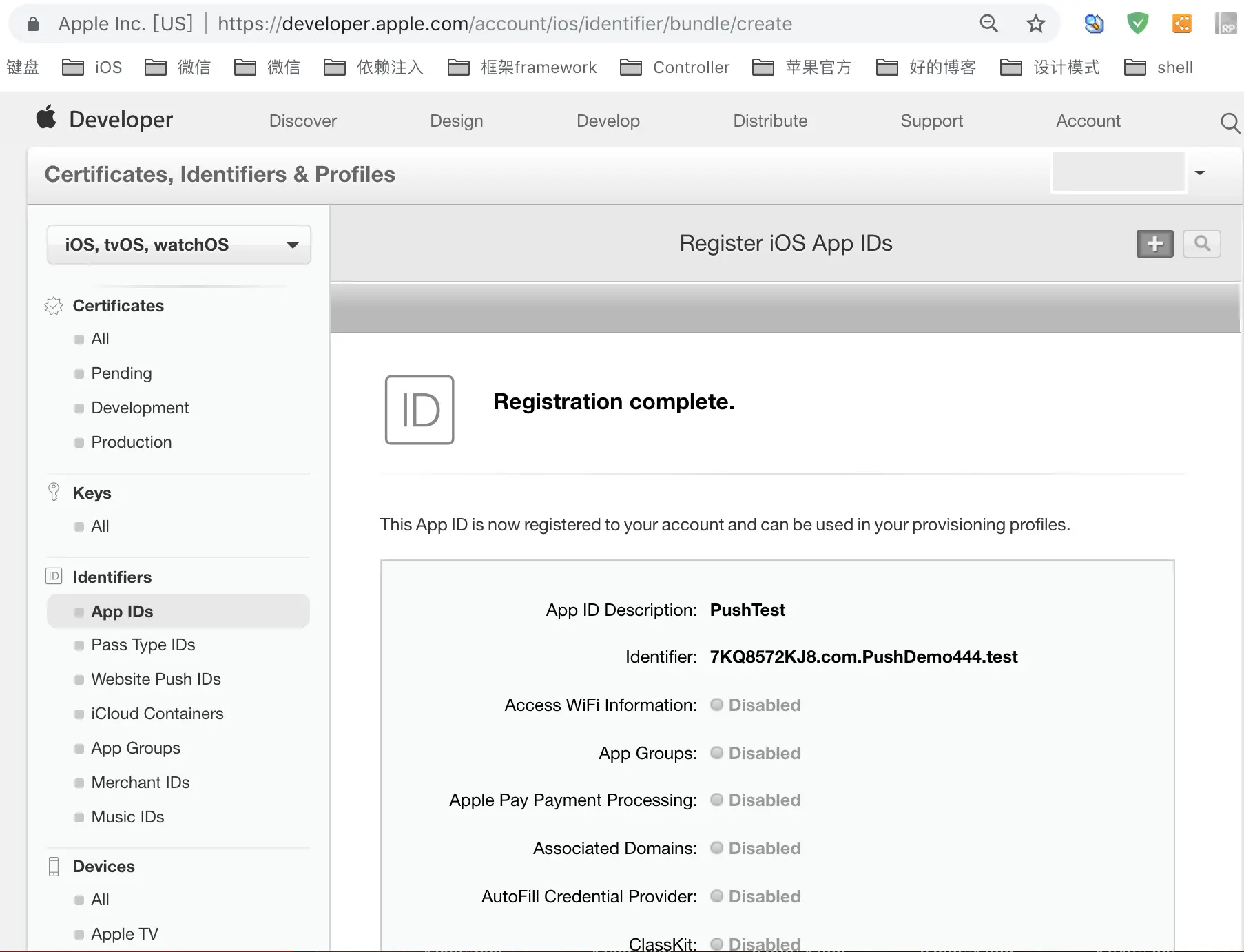Select App Groups in sidebar
Viewport: 1244px width, 952px height.
136,748
